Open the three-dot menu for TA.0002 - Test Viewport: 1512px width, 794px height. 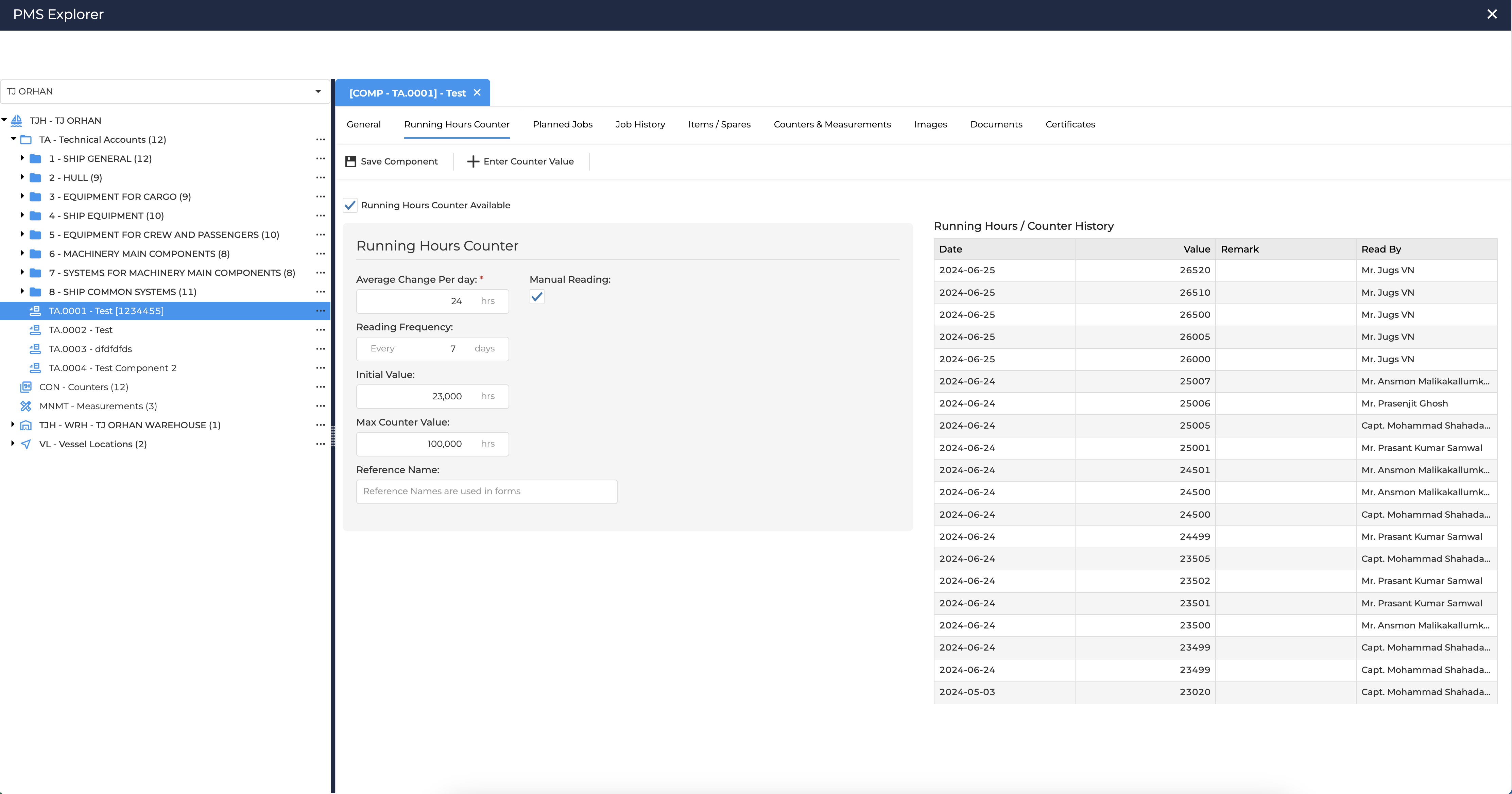coord(321,330)
